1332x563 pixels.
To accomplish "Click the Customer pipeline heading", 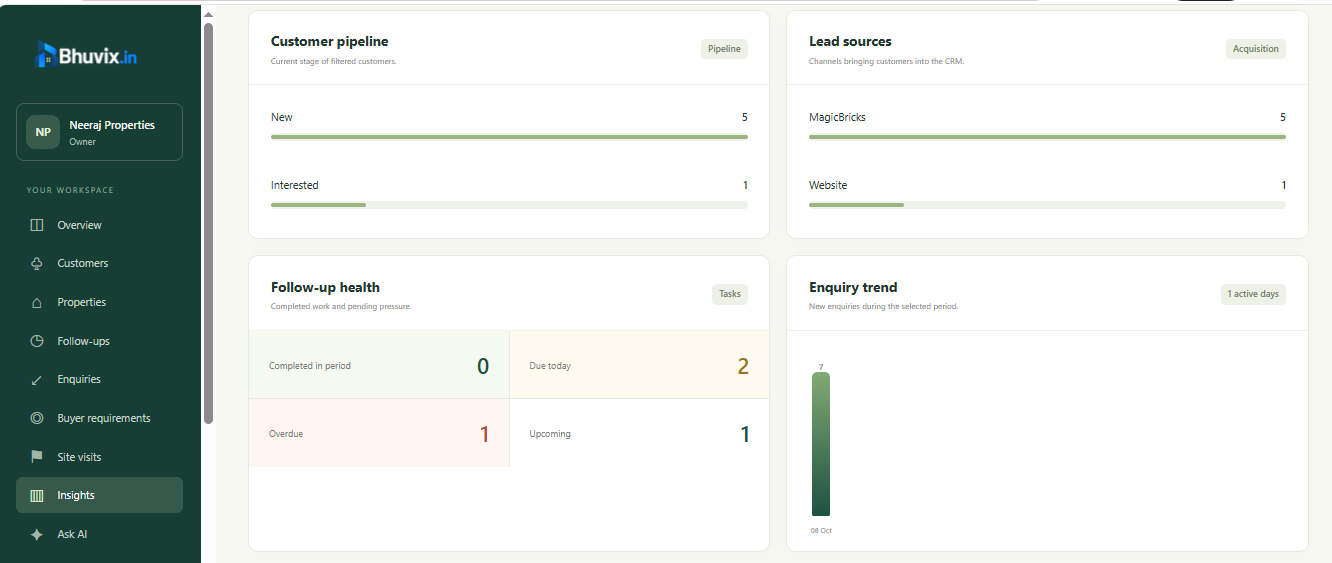I will tap(329, 42).
